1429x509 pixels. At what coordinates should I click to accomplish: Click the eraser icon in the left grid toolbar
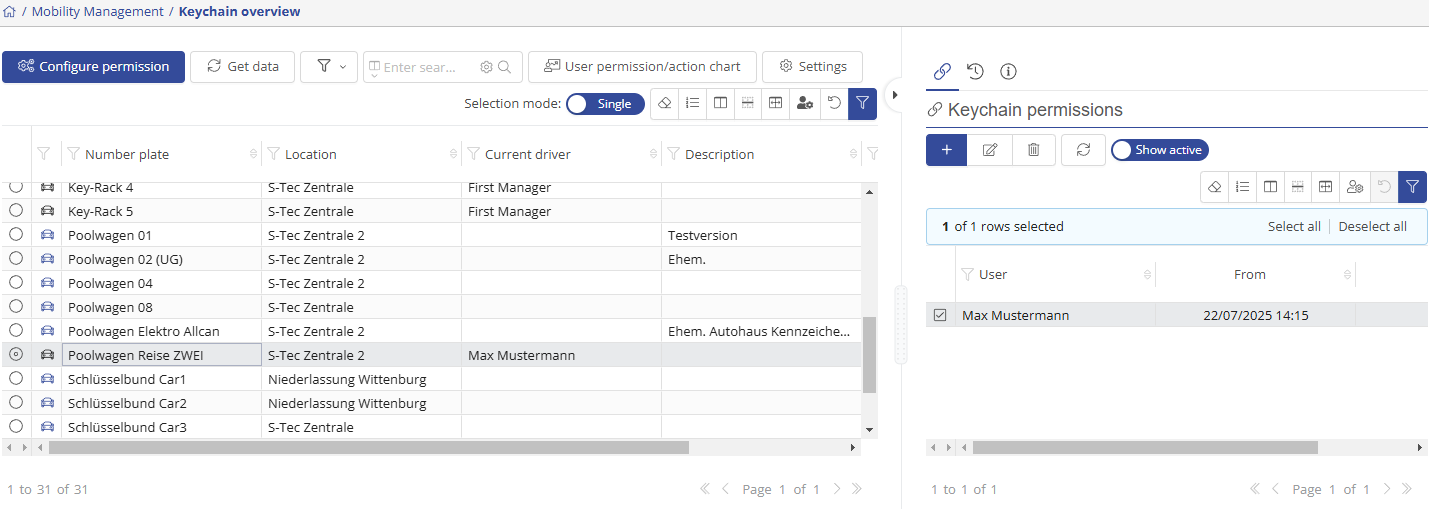[665, 103]
